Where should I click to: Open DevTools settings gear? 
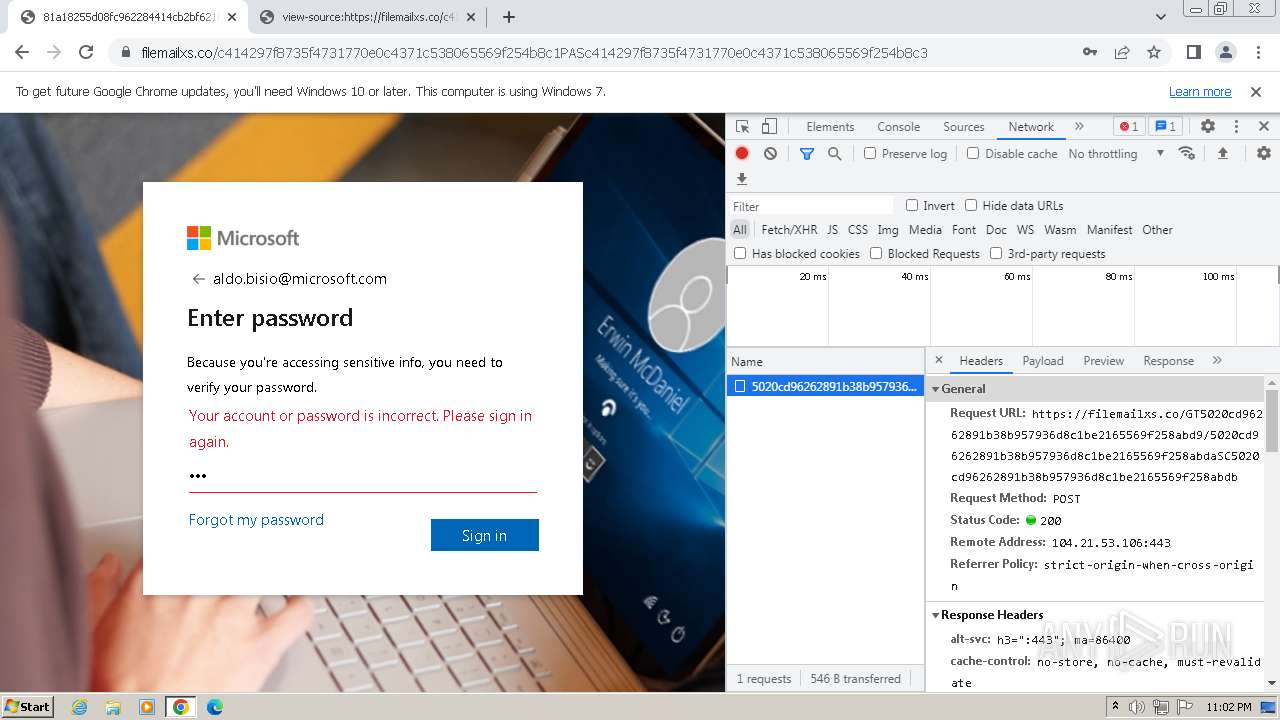(x=1208, y=126)
